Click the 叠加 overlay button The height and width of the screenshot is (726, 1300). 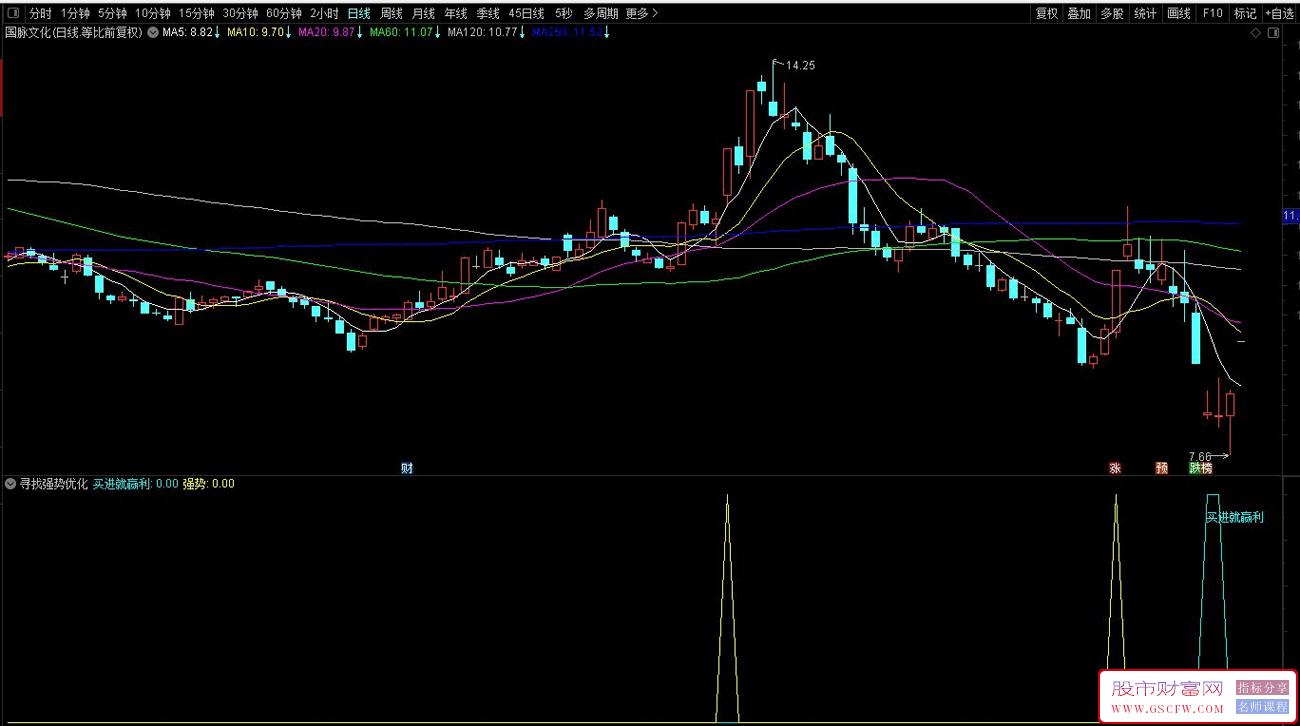[1079, 14]
